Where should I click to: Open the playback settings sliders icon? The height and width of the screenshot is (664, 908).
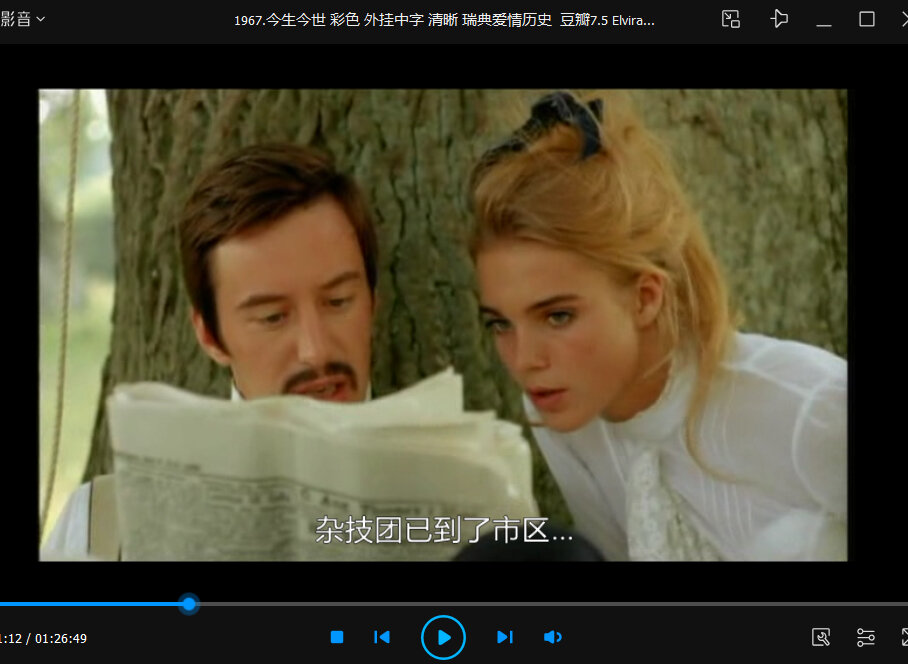pyautogui.click(x=866, y=637)
